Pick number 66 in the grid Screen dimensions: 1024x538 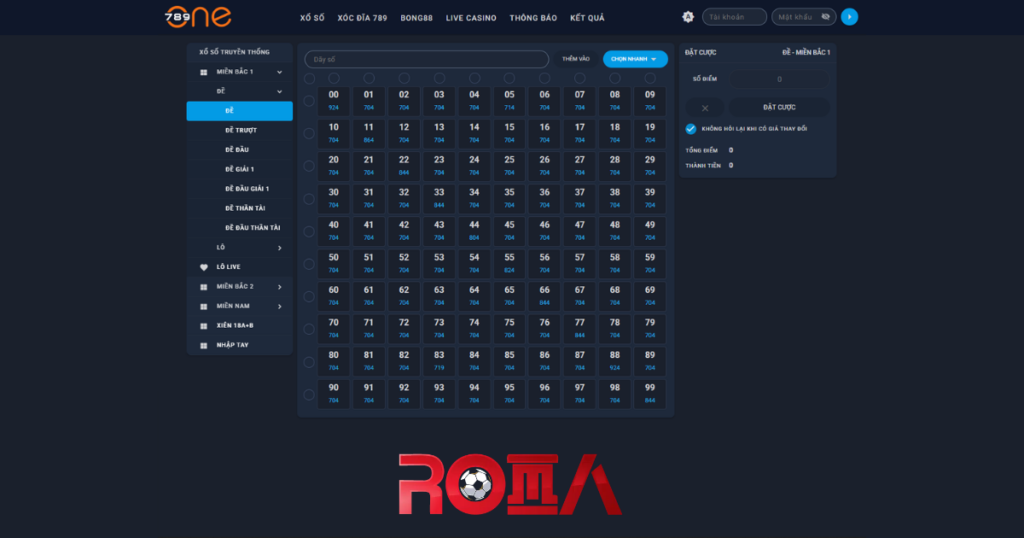pos(545,297)
